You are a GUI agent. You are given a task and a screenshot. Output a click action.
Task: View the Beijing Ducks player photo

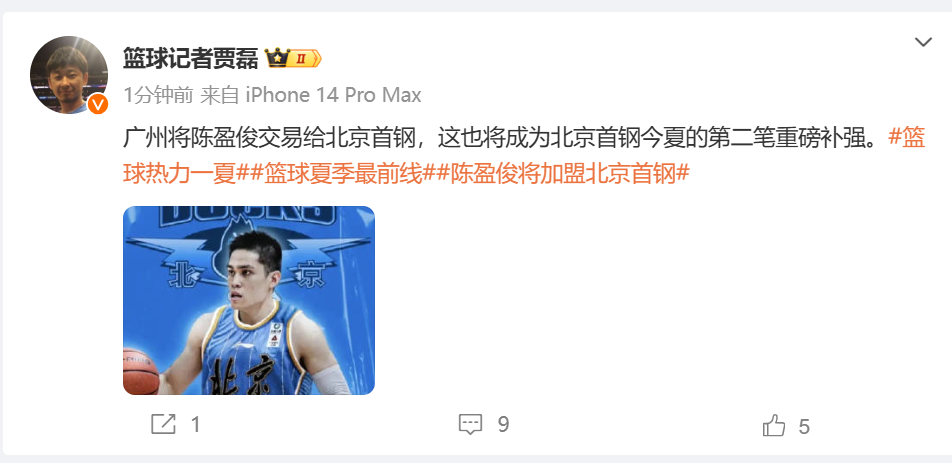tap(249, 301)
